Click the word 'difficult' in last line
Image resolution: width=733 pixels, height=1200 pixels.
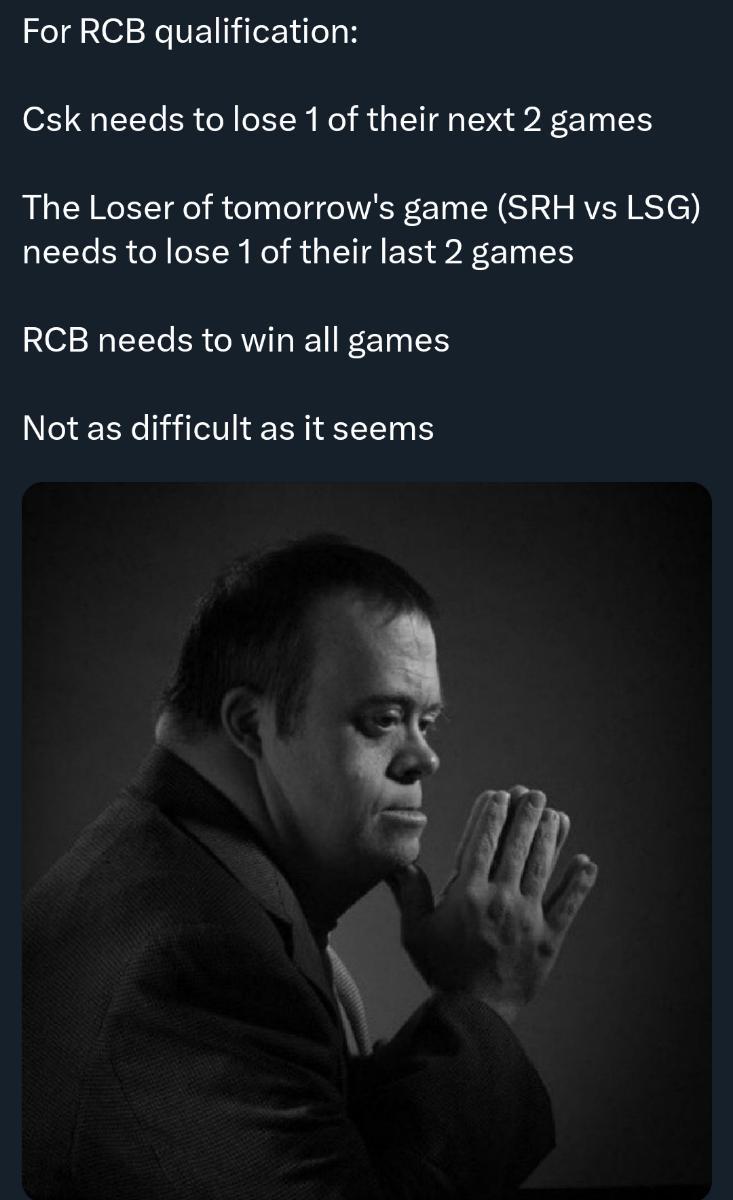tap(189, 428)
